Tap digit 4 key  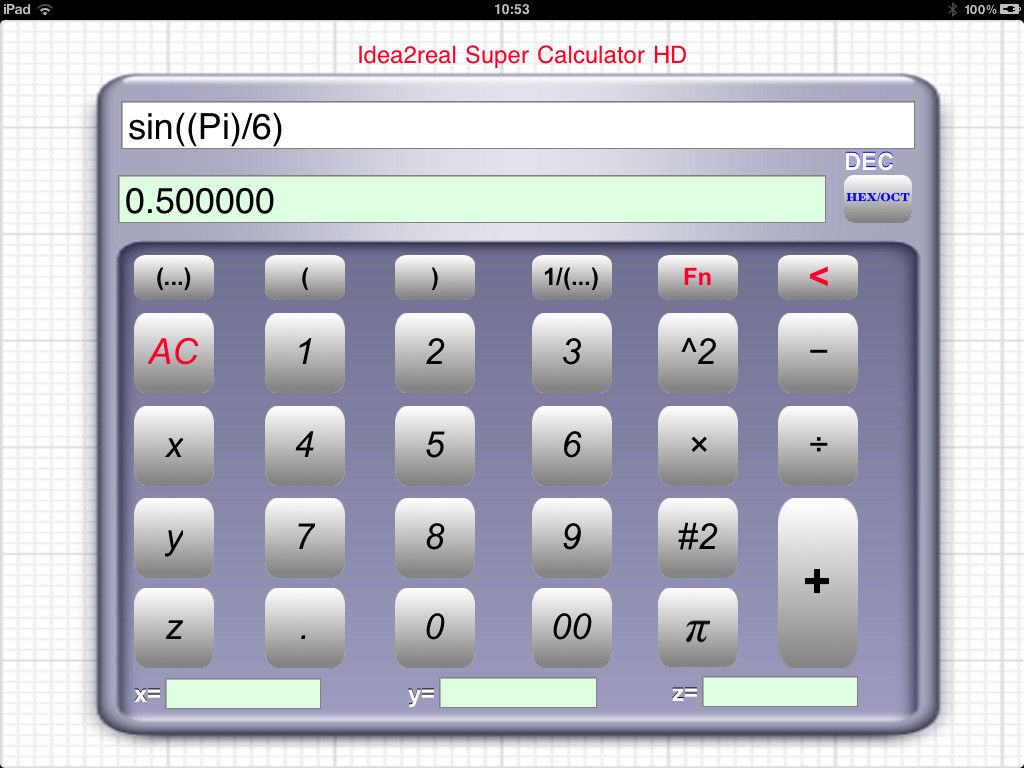[305, 445]
